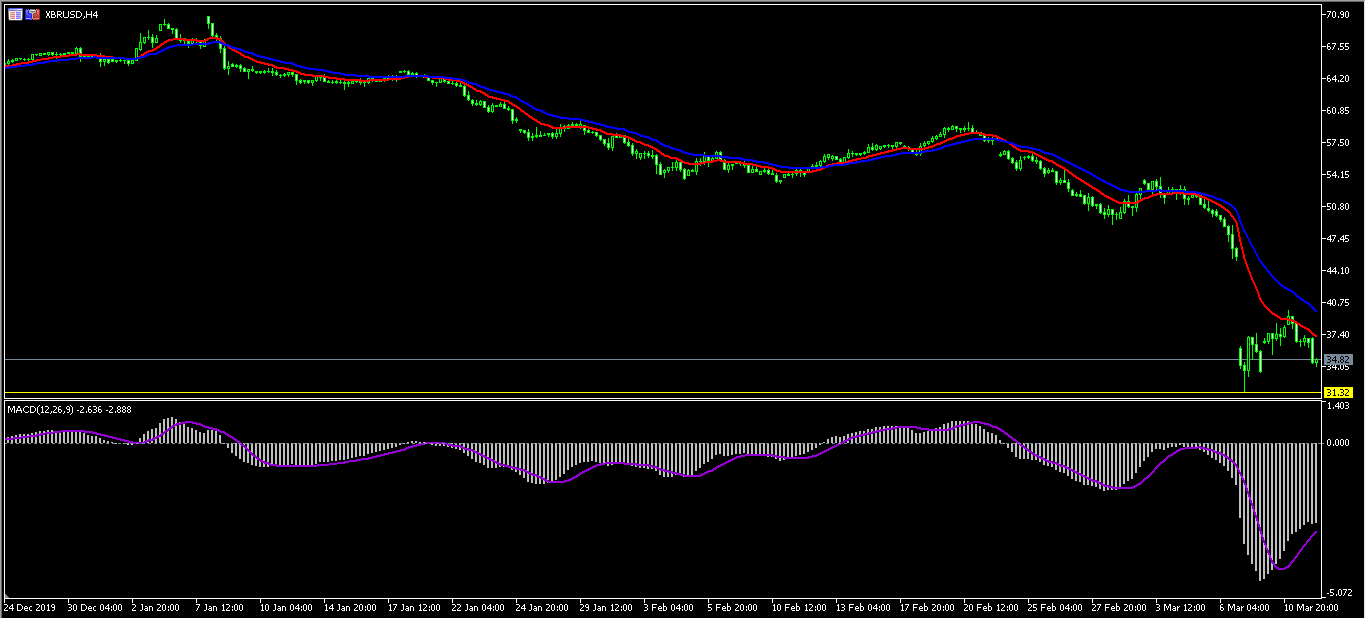The height and width of the screenshot is (618, 1366).
Task: Click the 70.90 price scale label
Action: pos(1338,15)
